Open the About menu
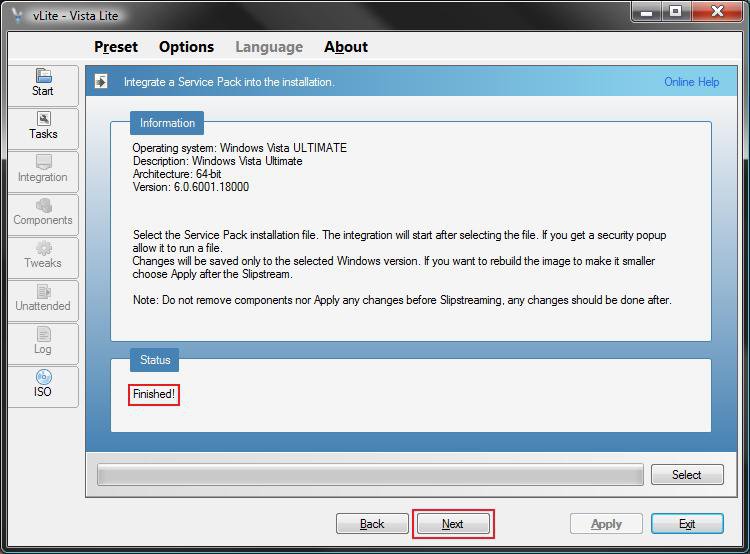The width and height of the screenshot is (750, 554). [346, 47]
